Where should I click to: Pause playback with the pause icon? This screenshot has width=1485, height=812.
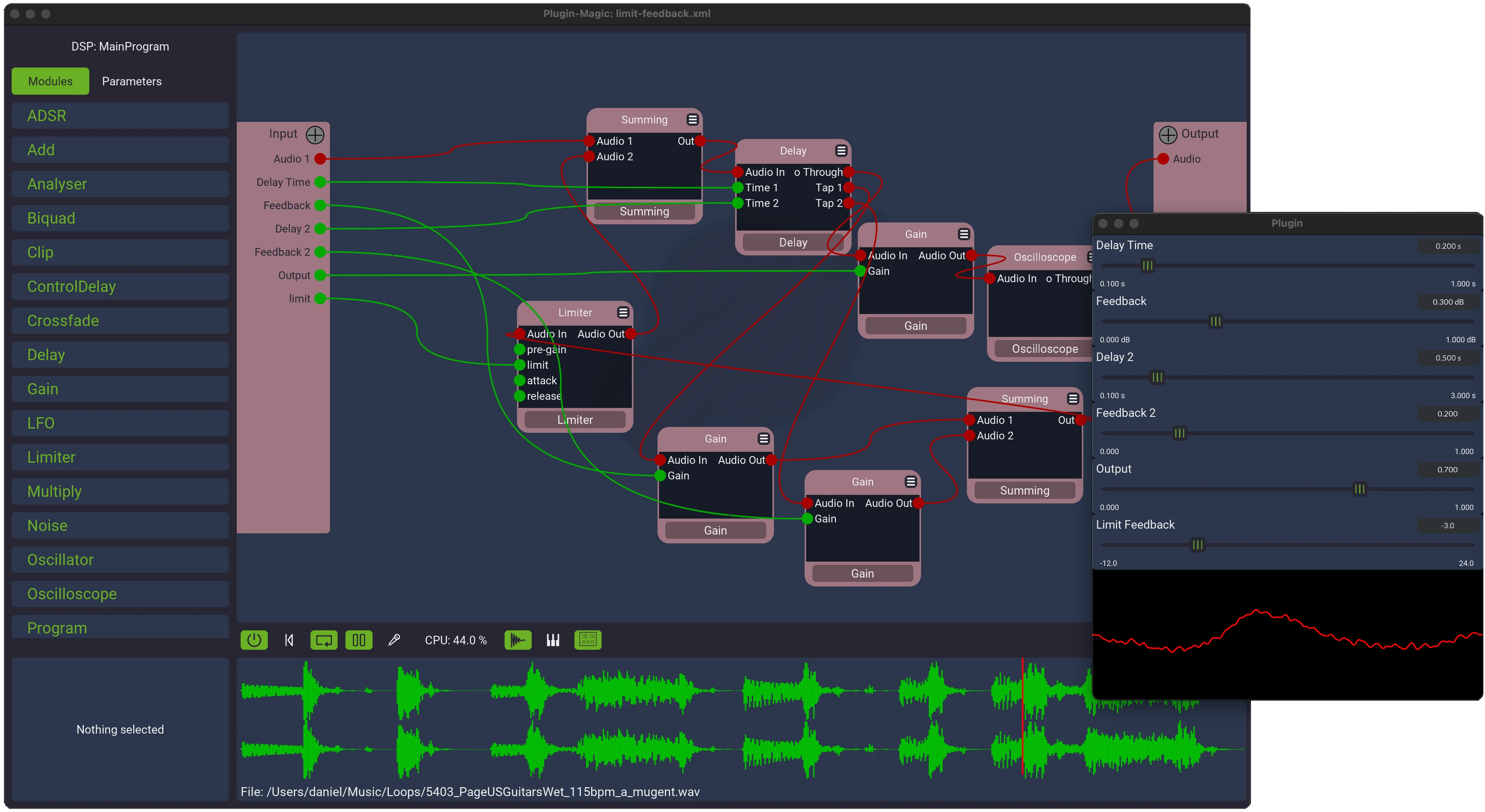pos(359,640)
